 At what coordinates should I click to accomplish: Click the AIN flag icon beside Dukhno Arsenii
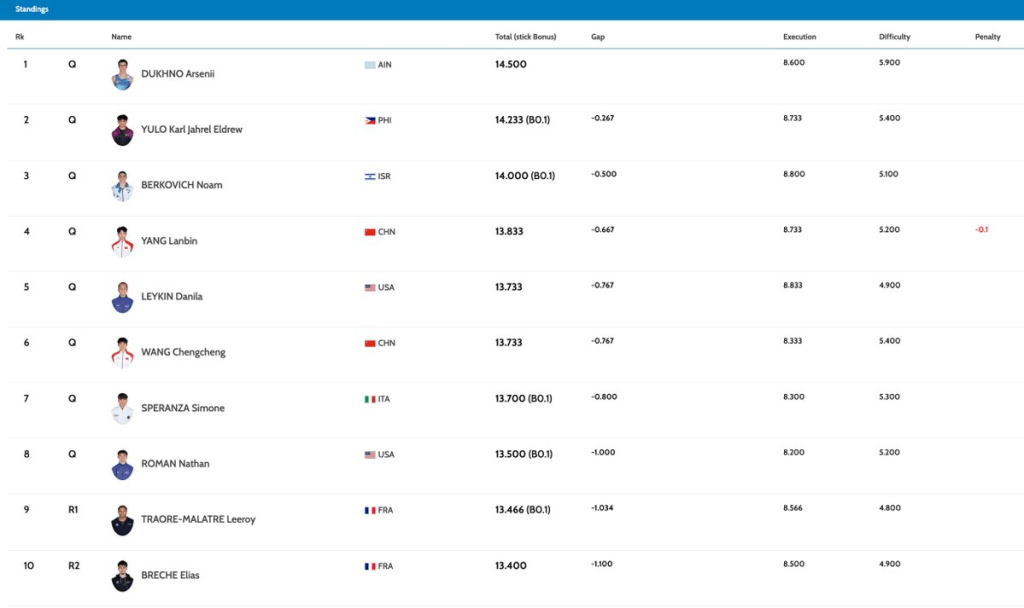tap(370, 65)
